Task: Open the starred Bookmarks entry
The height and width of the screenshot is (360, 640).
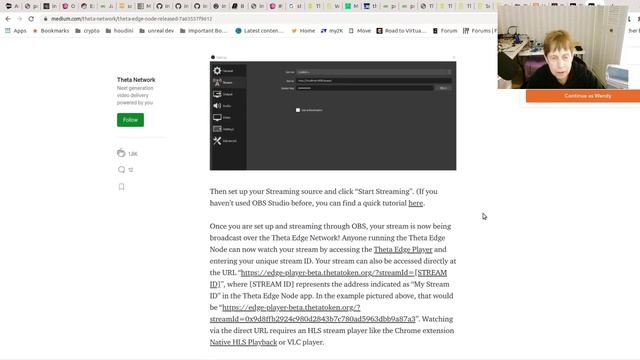Action: [x=51, y=31]
